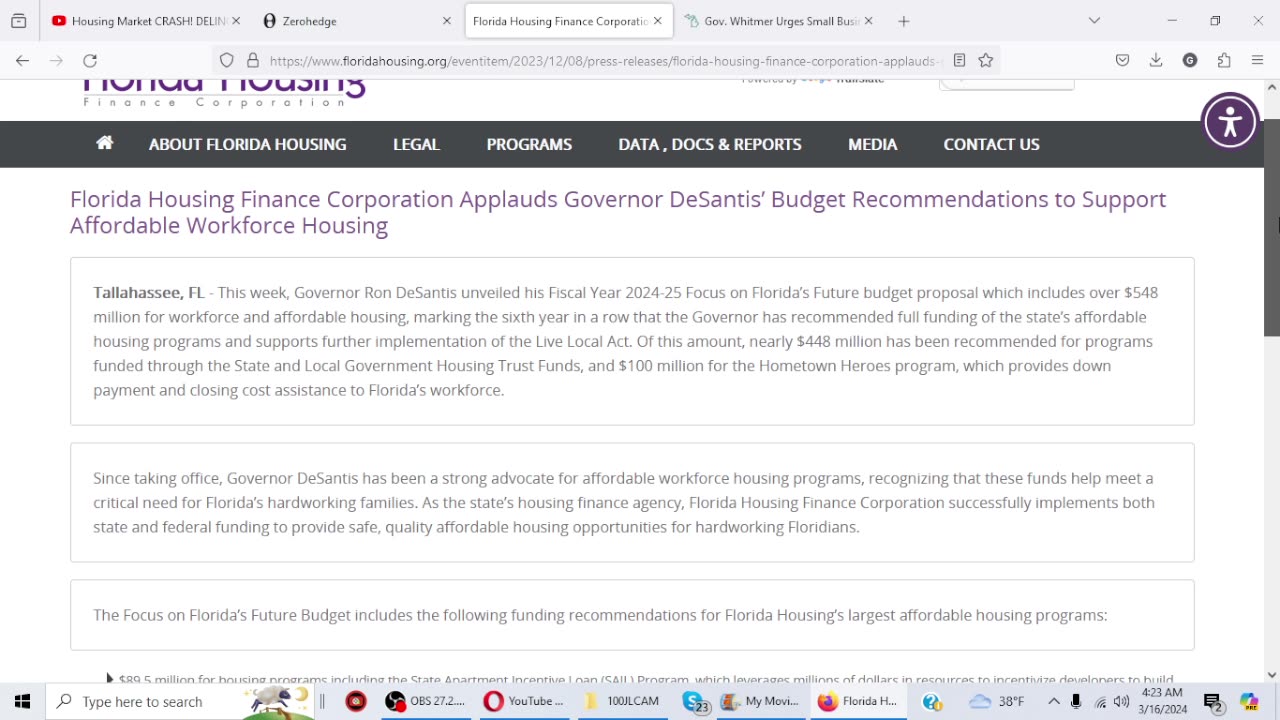Close the Zerohedge tab
1280x720 pixels.
447,21
